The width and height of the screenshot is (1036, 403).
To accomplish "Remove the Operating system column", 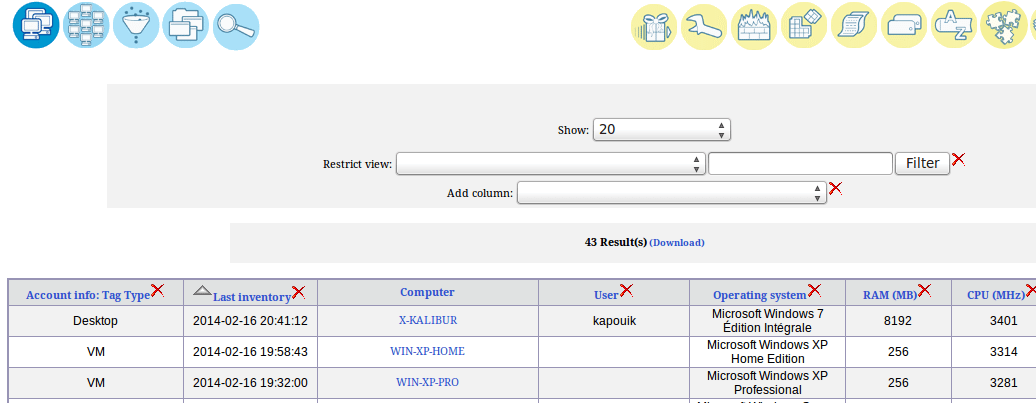I will tap(814, 289).
